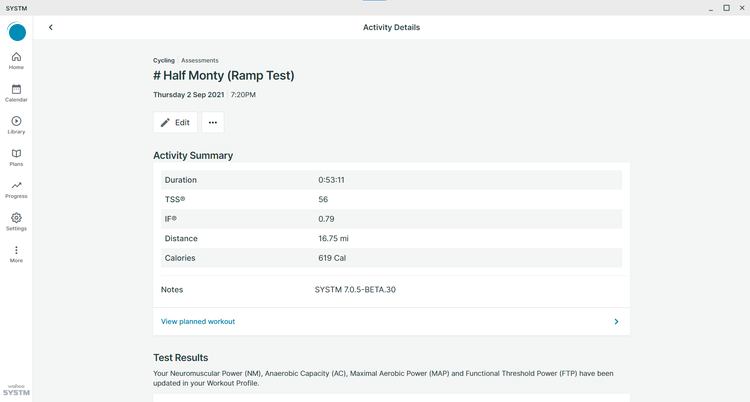
Task: Click the Notes row label
Action: click(172, 290)
